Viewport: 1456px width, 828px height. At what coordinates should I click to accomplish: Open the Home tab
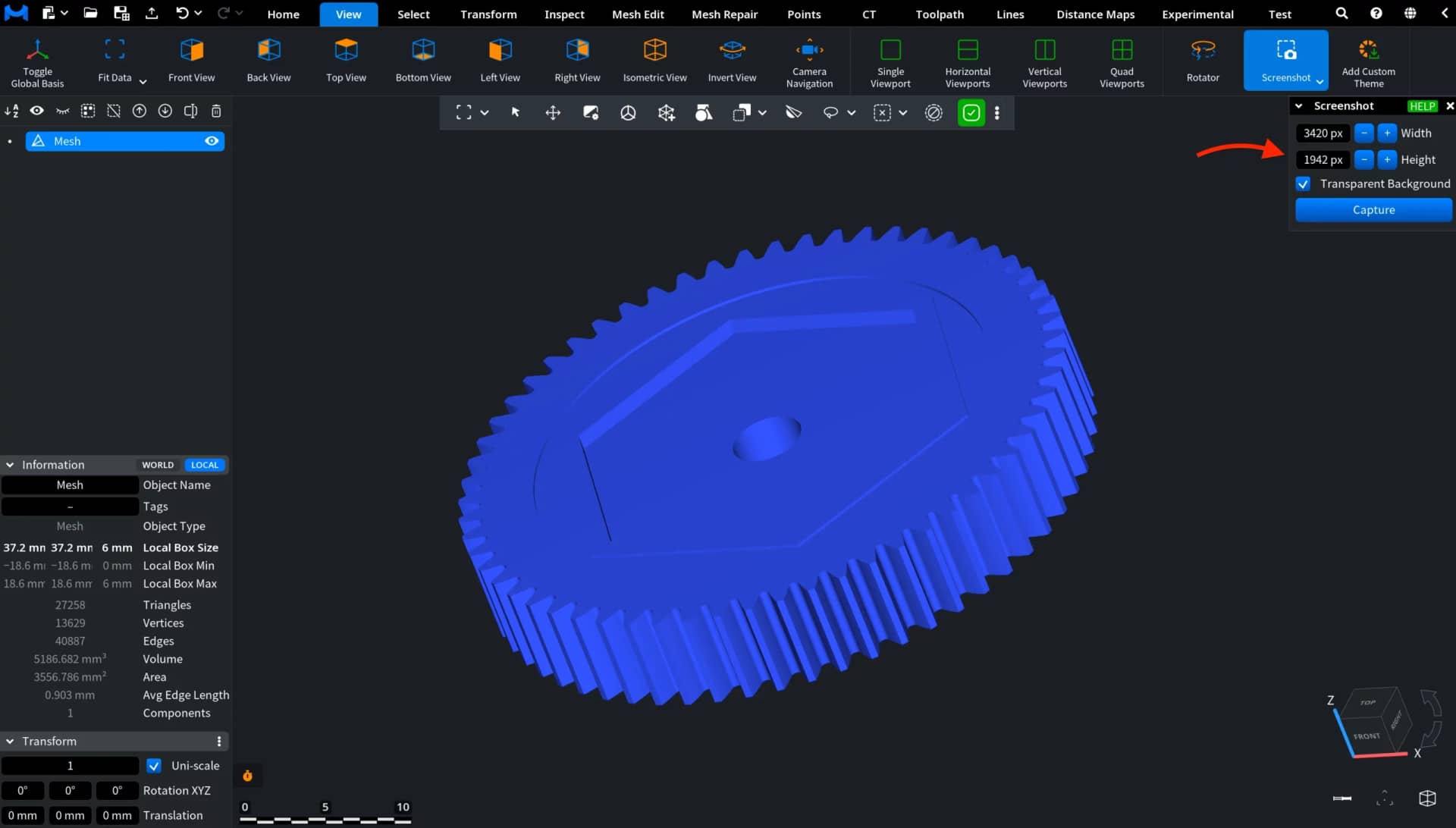[x=283, y=14]
